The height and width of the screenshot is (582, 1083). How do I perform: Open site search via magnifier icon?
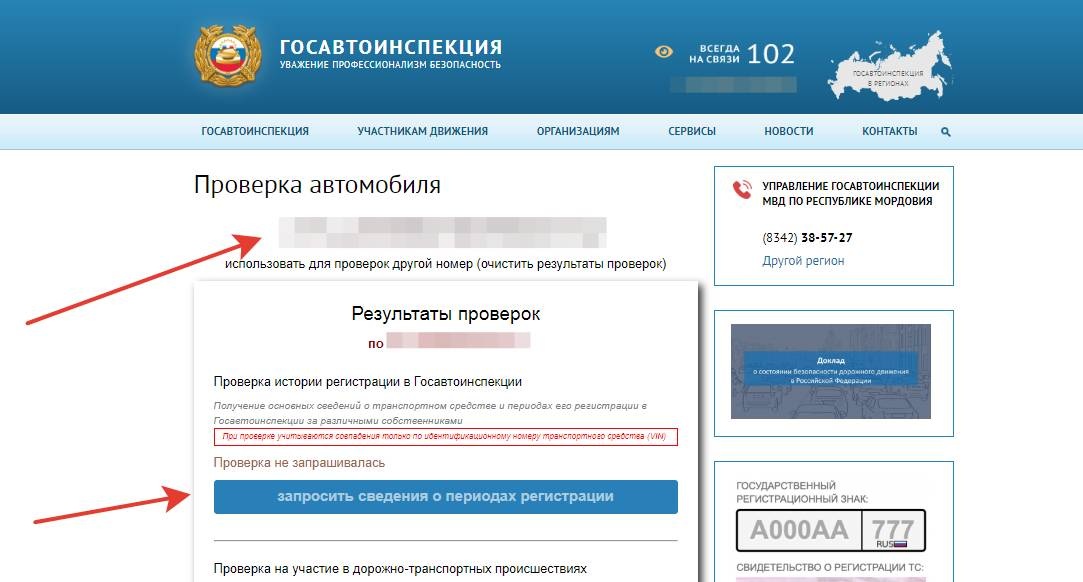pos(946,132)
